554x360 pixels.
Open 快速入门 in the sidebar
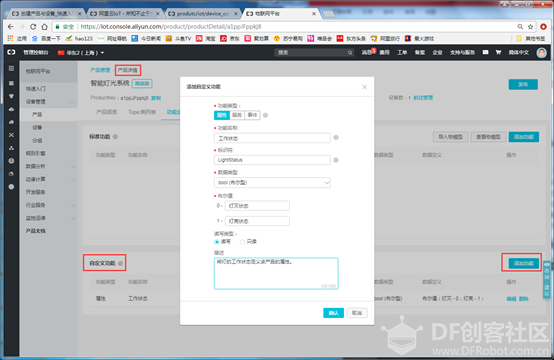[x=35, y=89]
